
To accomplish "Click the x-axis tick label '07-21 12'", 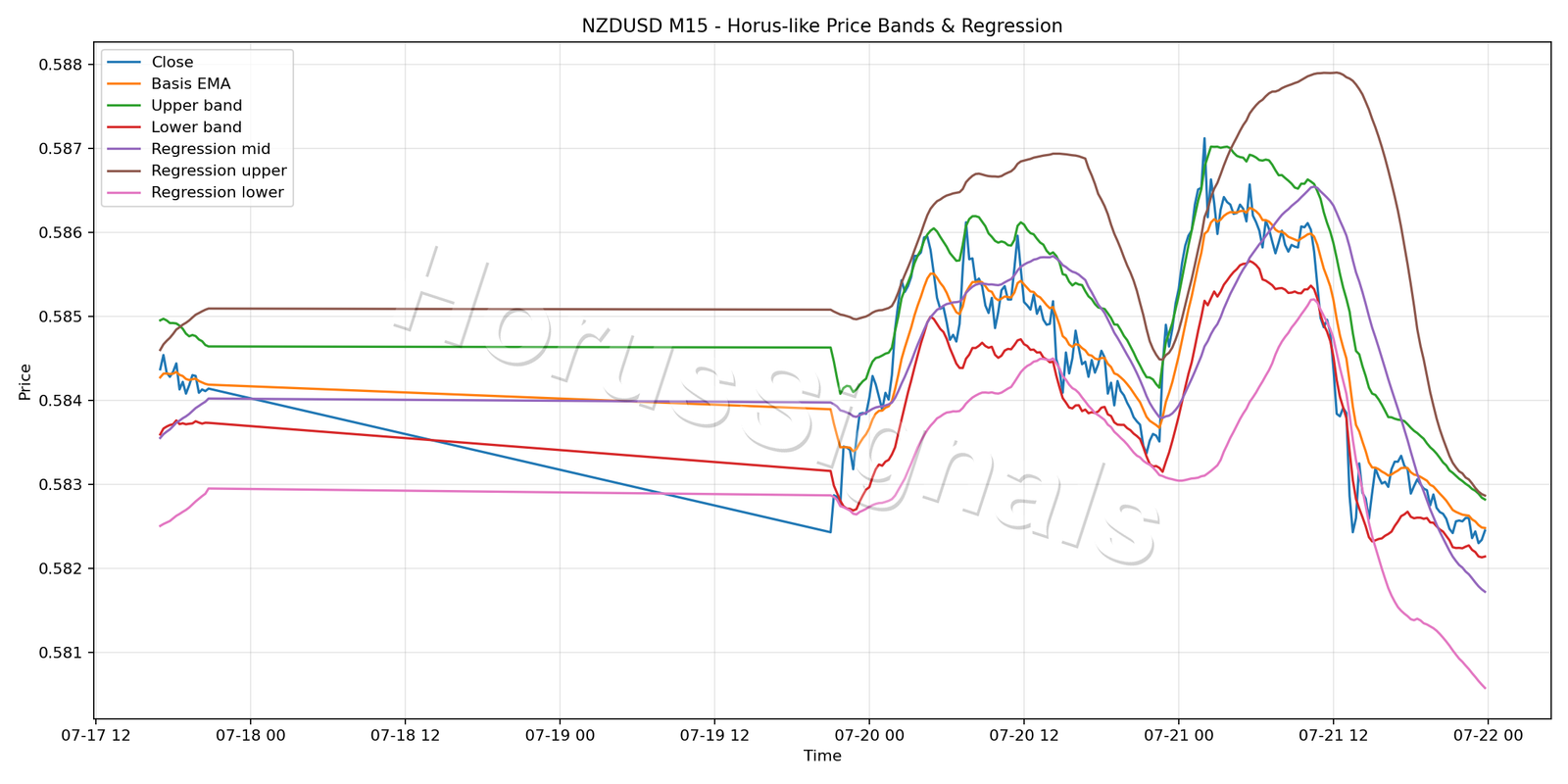I will click(x=1333, y=735).
